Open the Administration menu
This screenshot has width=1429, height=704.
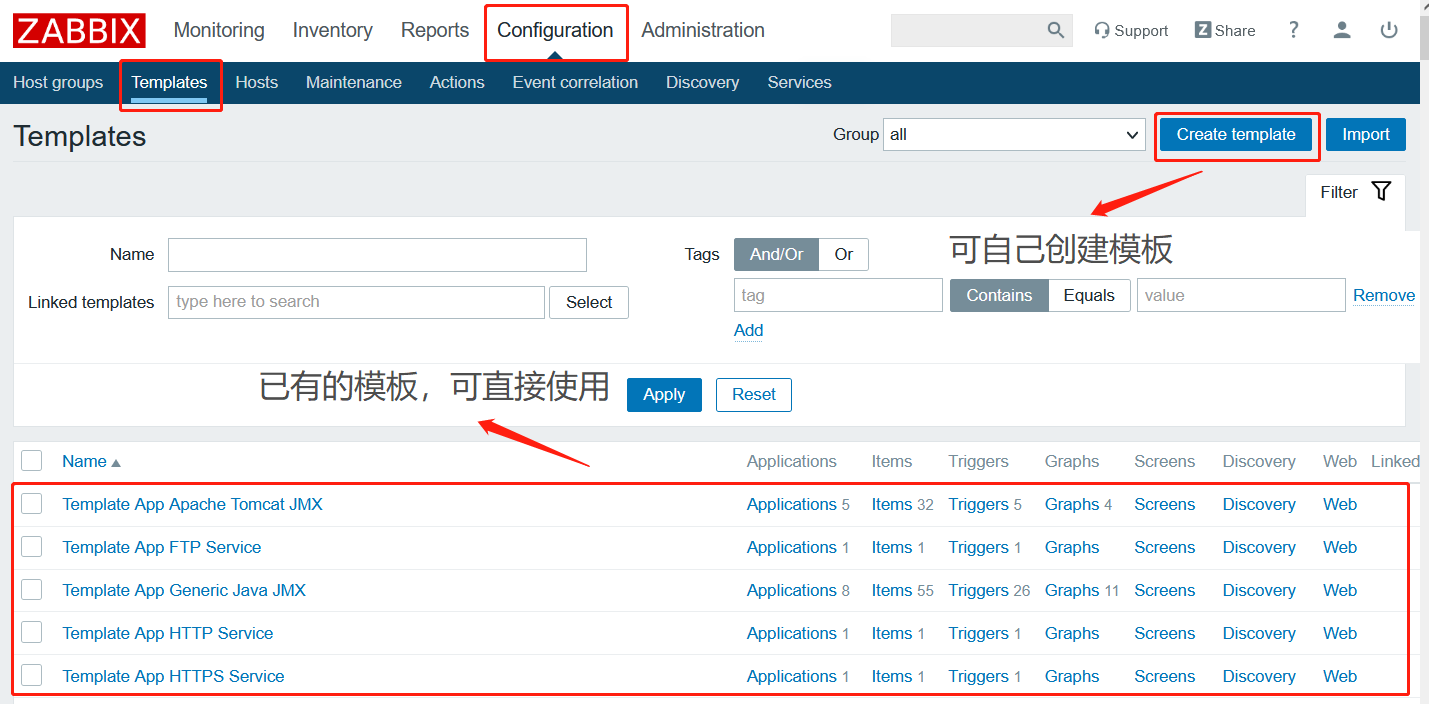pos(702,30)
